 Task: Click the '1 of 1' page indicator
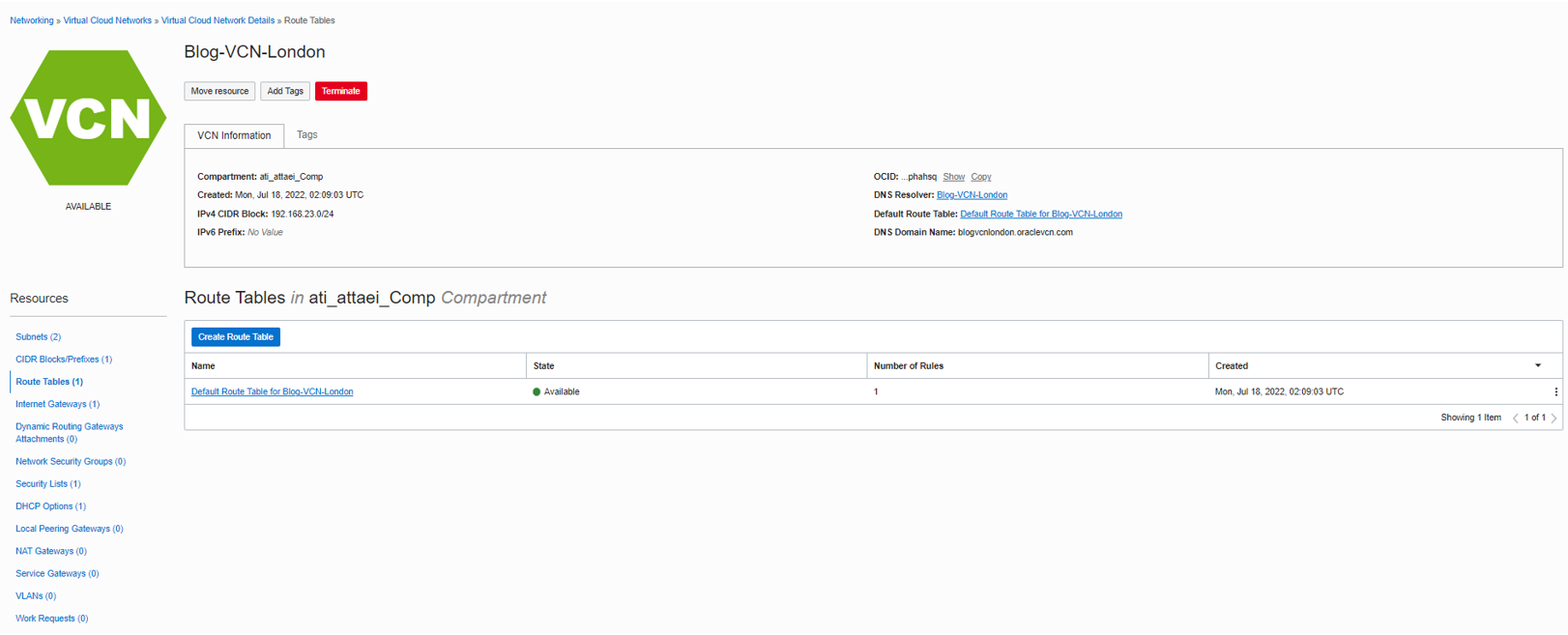[1534, 418]
